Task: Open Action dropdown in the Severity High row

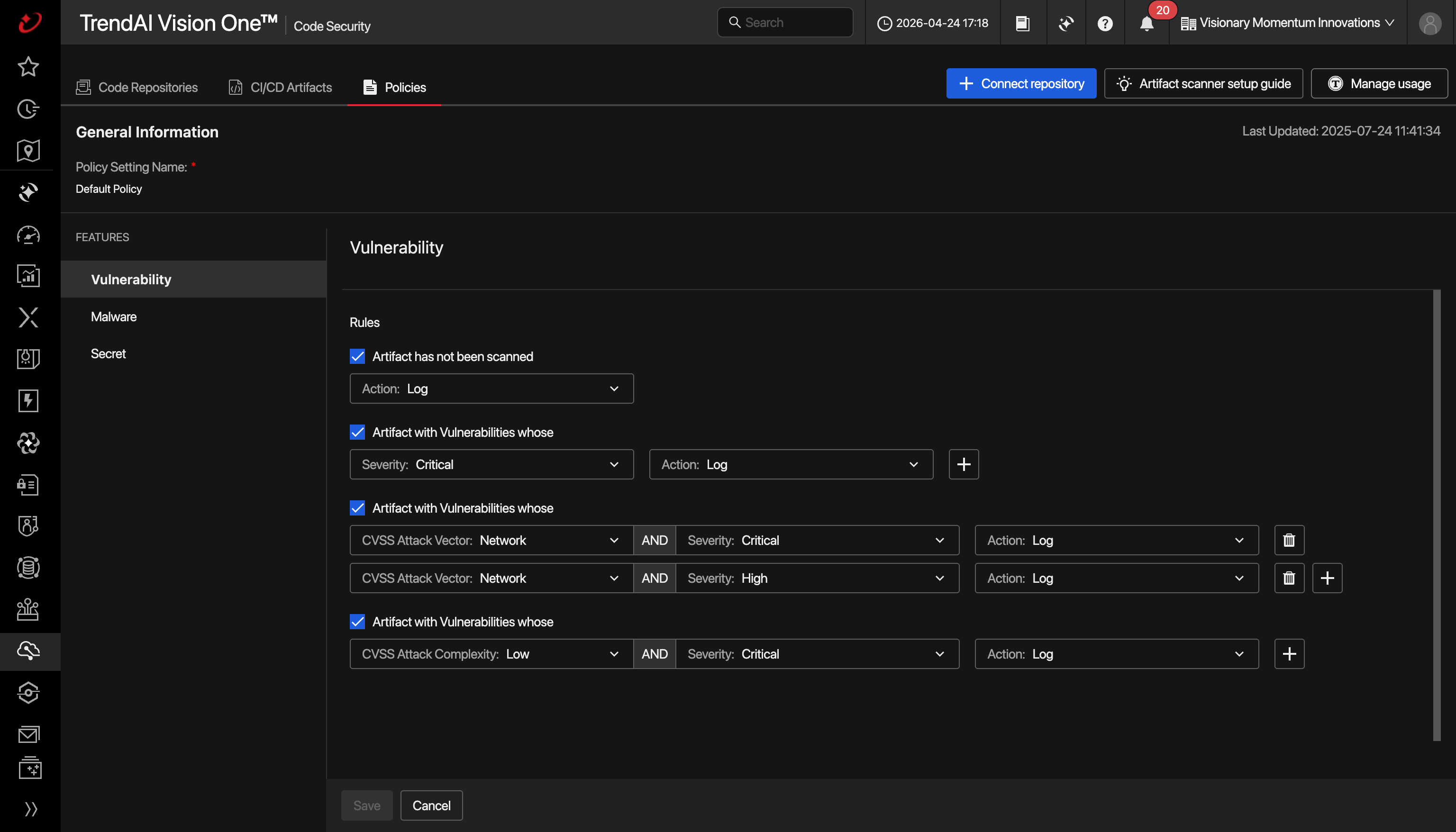Action: [x=1117, y=578]
